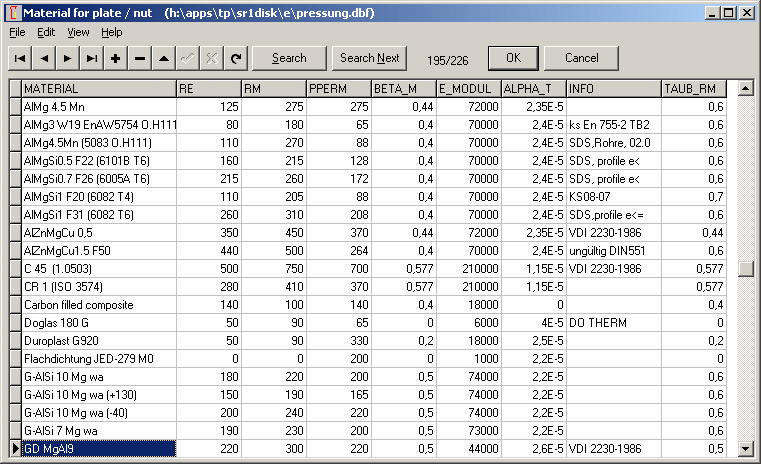Viewport: 761px width, 464px height.
Task: Select the C 45 (1.0503) material cell
Action: (98, 268)
